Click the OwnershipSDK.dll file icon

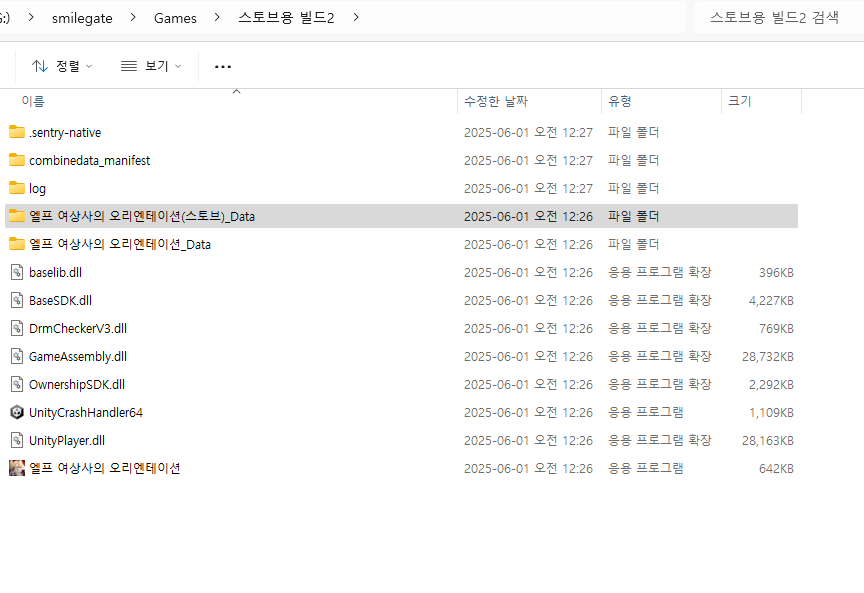(x=17, y=384)
